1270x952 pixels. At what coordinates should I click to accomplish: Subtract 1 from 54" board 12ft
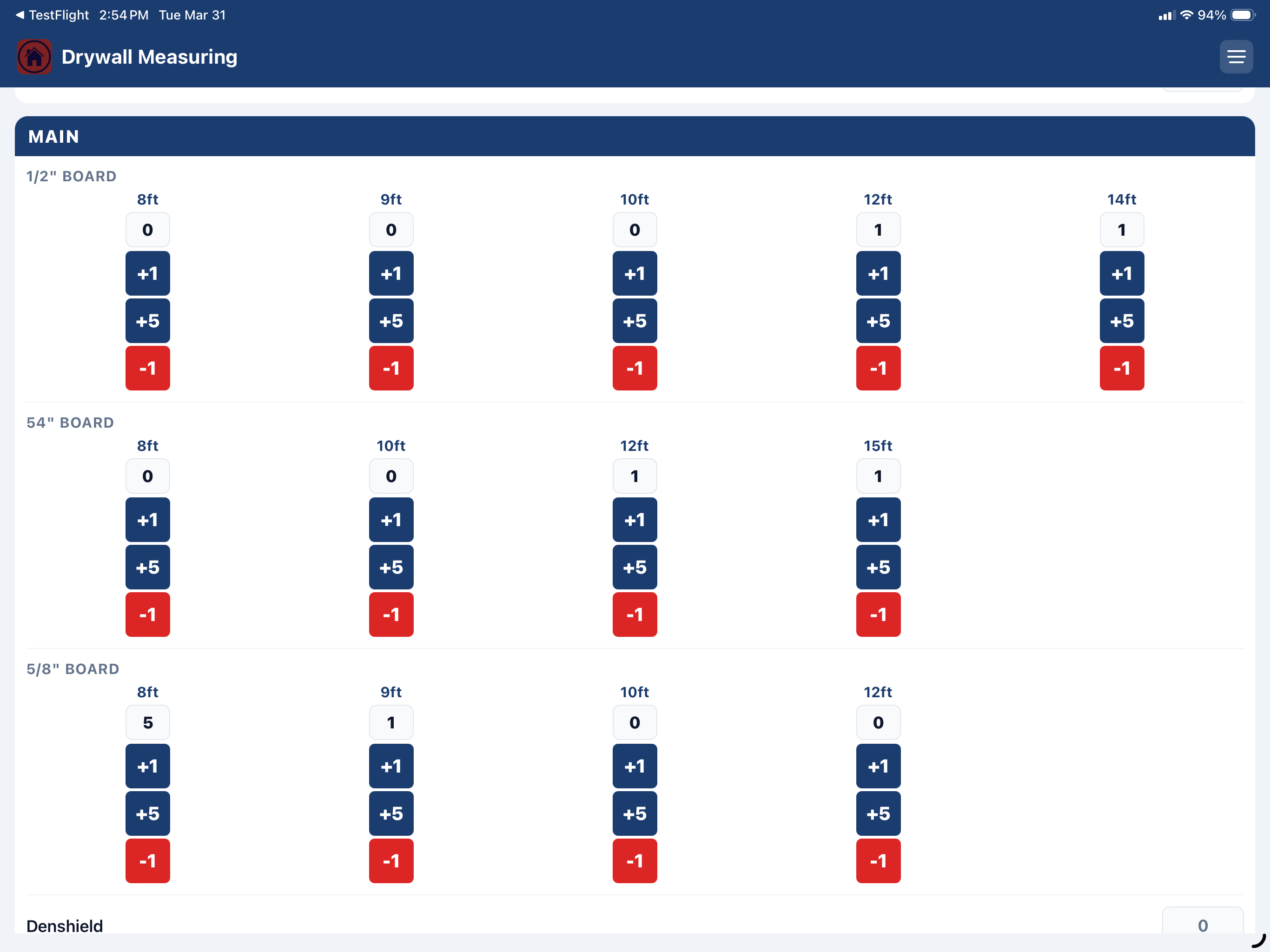635,615
